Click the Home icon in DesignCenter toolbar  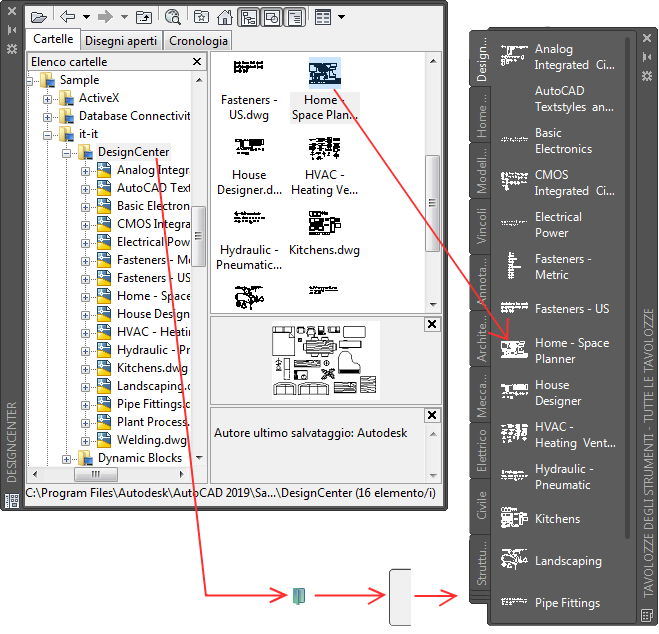[225, 17]
